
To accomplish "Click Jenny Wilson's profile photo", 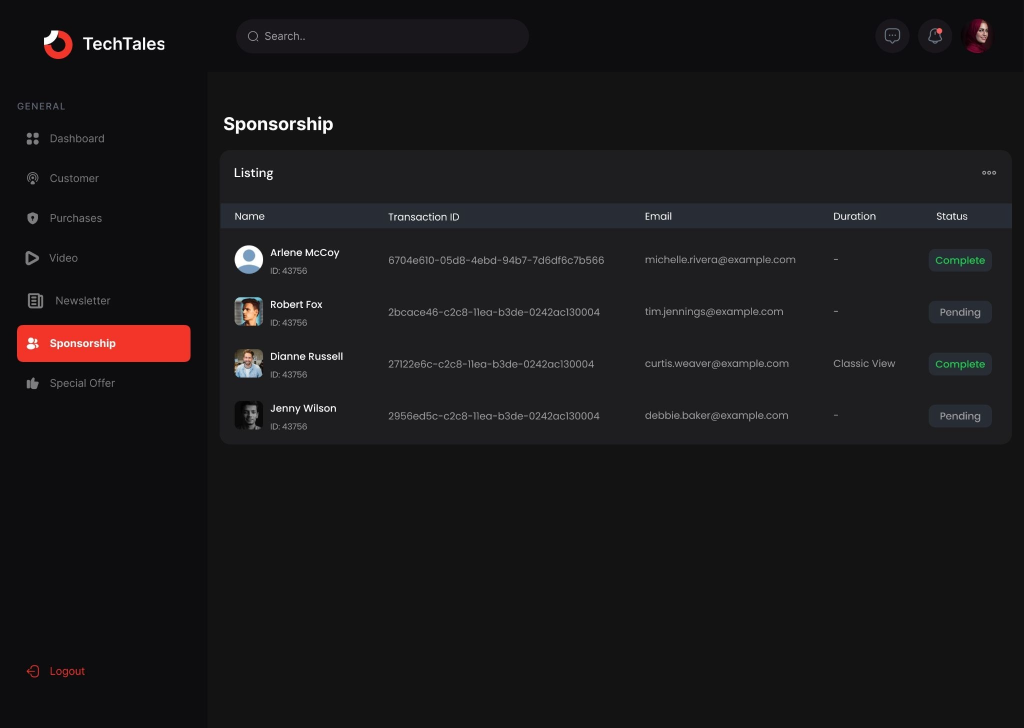I will click(249, 415).
